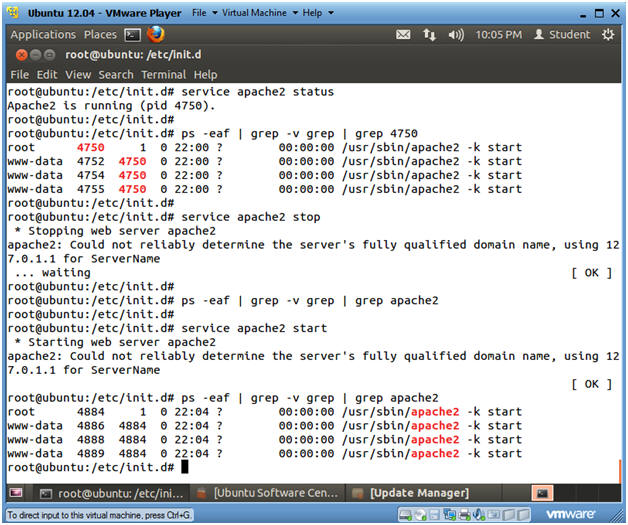Viewport: 628px width, 525px height.
Task: Open the Virtual Machine dropdown menu
Action: 260,13
